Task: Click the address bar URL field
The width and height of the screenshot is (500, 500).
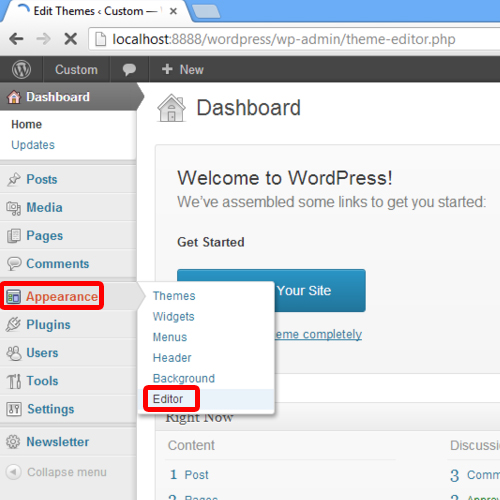Action: click(x=295, y=39)
